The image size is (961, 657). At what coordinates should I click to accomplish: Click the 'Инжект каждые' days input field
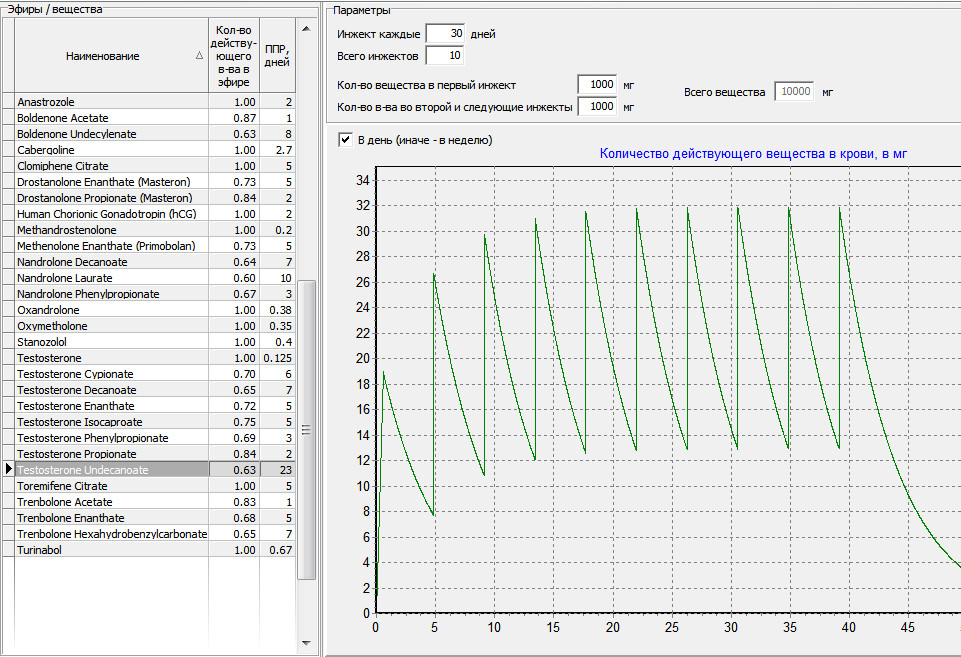[x=444, y=34]
